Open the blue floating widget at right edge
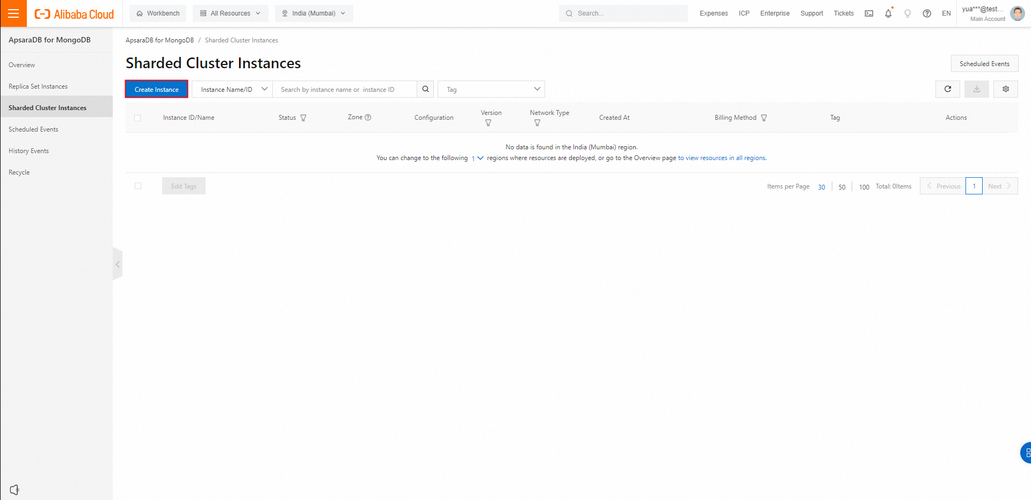This screenshot has height=500, width=1031. (1026, 453)
